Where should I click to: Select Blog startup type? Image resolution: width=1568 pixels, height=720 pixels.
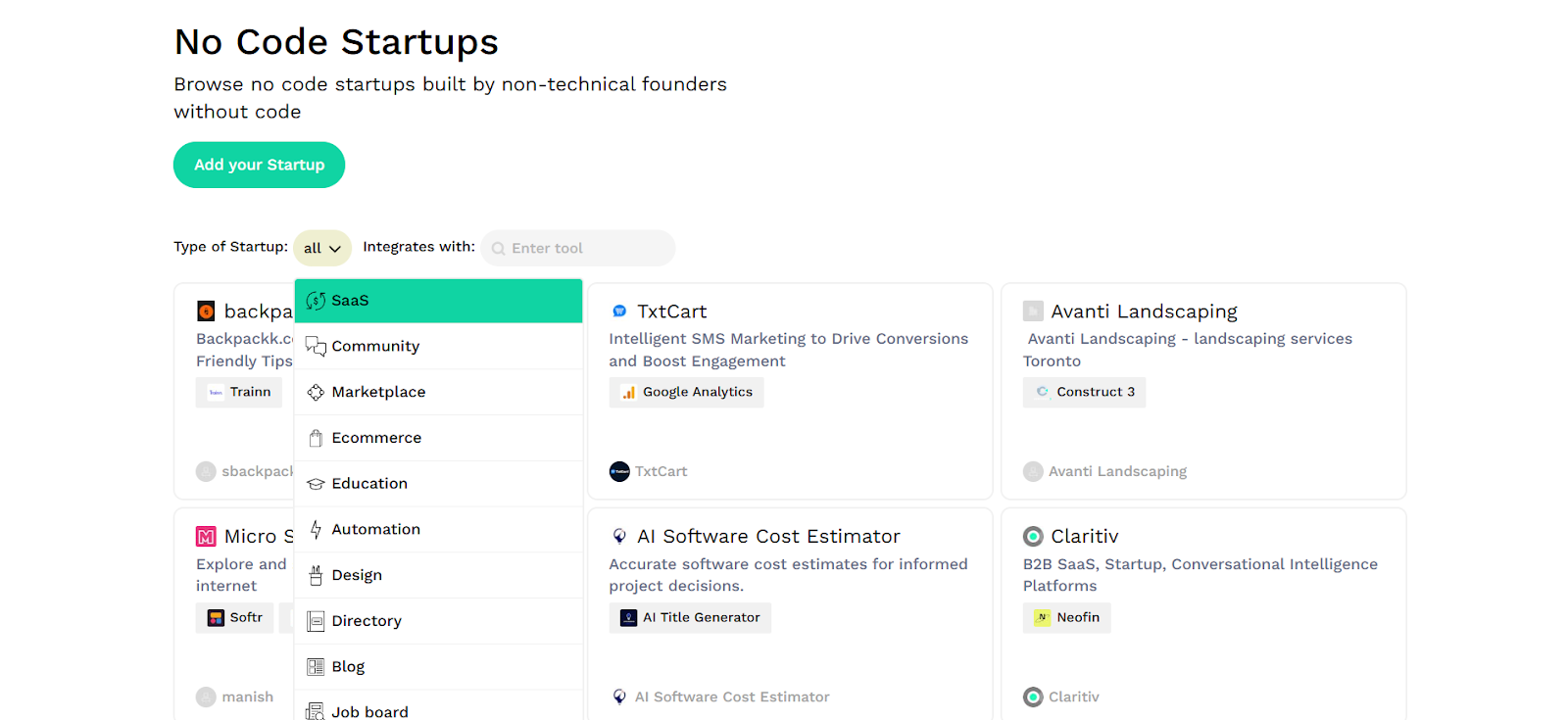[x=438, y=667]
